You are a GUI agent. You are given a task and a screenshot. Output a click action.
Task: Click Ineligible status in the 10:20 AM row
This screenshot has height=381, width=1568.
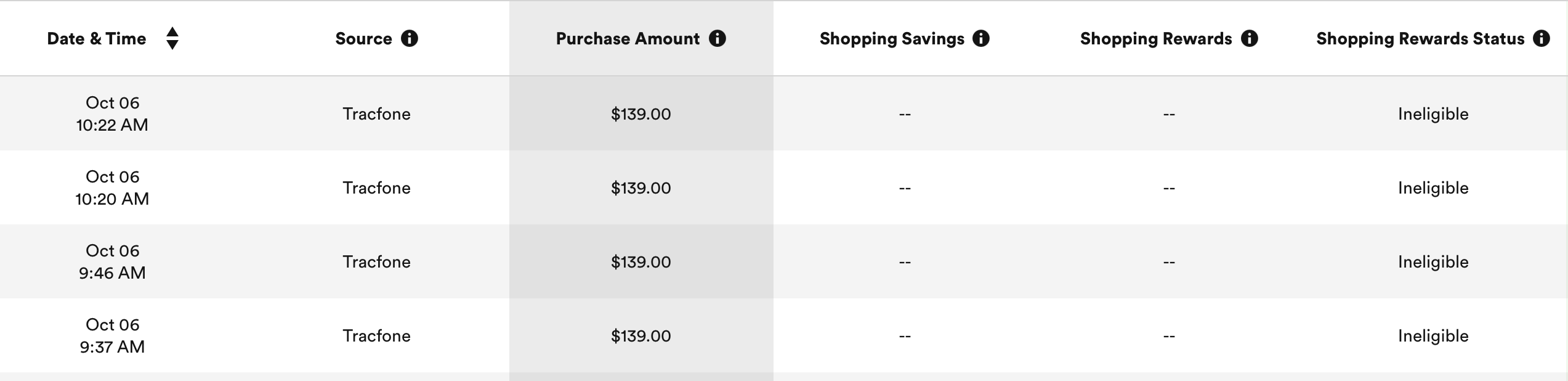(1433, 188)
